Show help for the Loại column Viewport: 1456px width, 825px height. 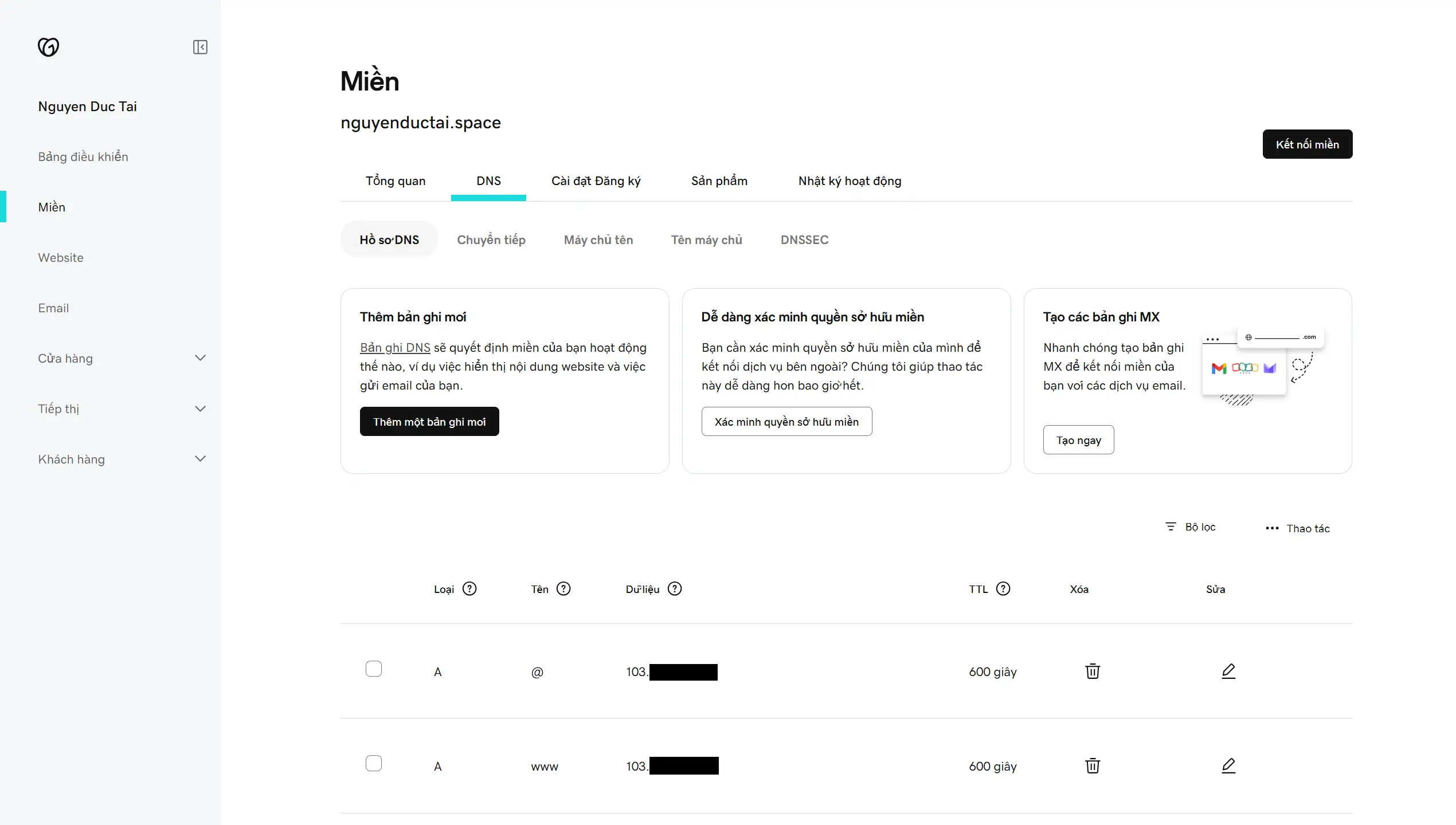[x=469, y=589]
